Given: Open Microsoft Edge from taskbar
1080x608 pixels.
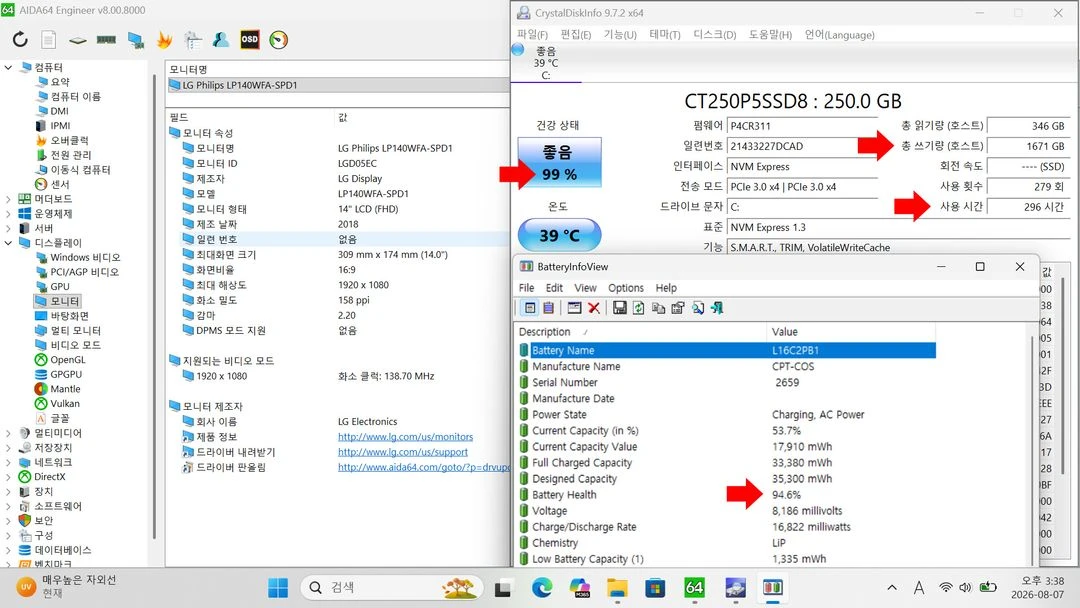Looking at the screenshot, I should [542, 587].
